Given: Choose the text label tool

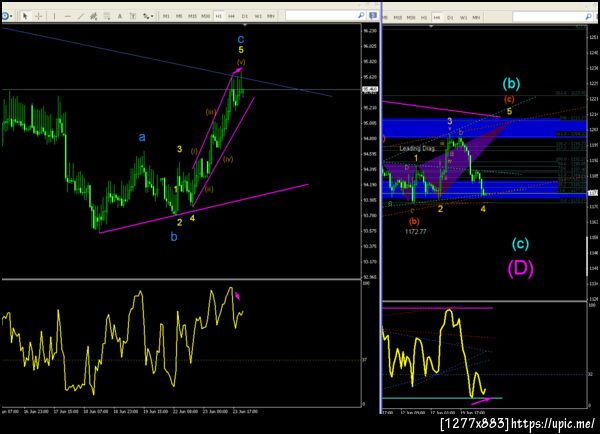Looking at the screenshot, I should point(133,16).
